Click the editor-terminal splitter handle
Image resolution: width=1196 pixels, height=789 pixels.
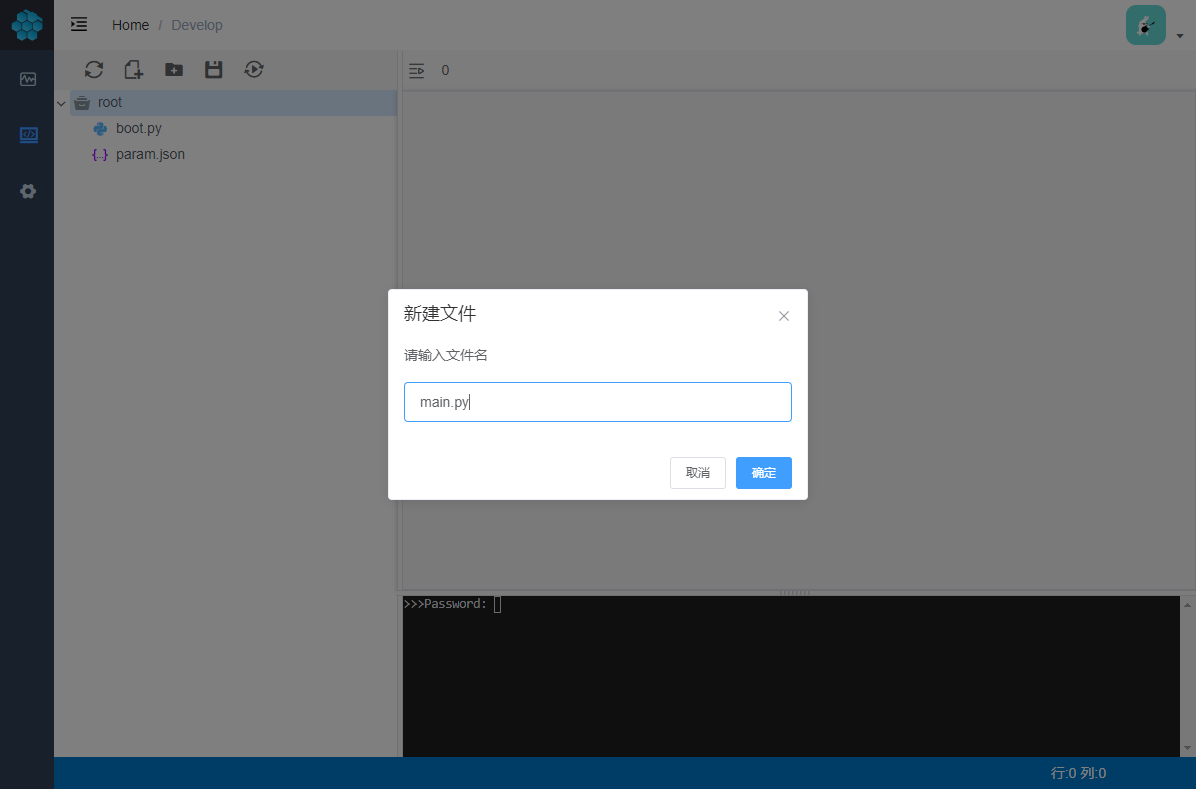coord(794,593)
